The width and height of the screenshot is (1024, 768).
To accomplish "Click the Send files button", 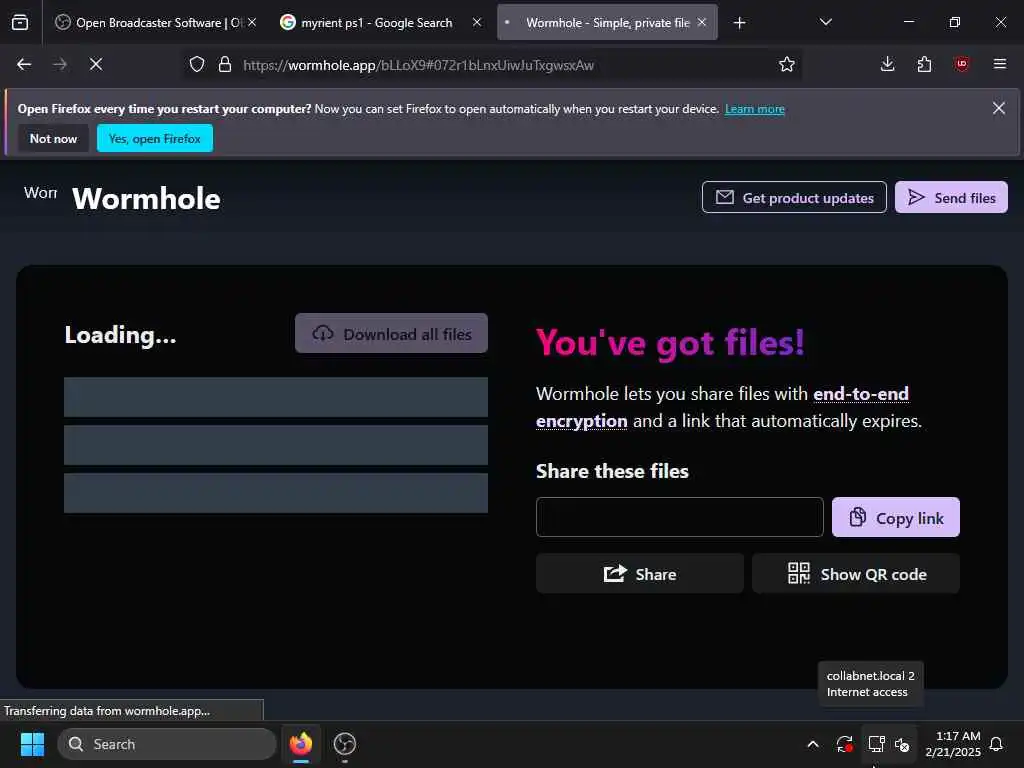I will tap(951, 197).
